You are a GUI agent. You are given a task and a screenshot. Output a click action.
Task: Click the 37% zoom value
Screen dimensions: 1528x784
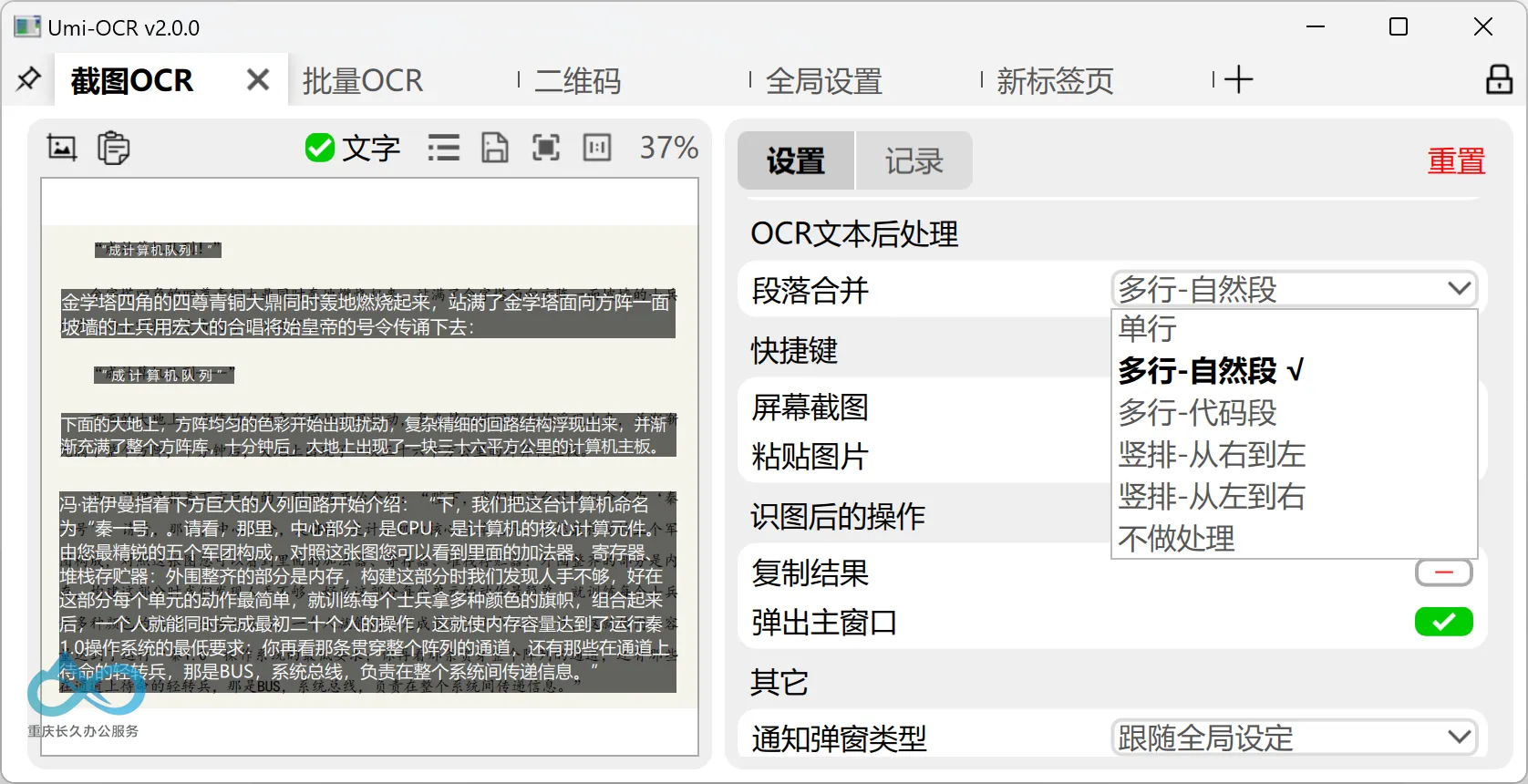click(x=668, y=148)
